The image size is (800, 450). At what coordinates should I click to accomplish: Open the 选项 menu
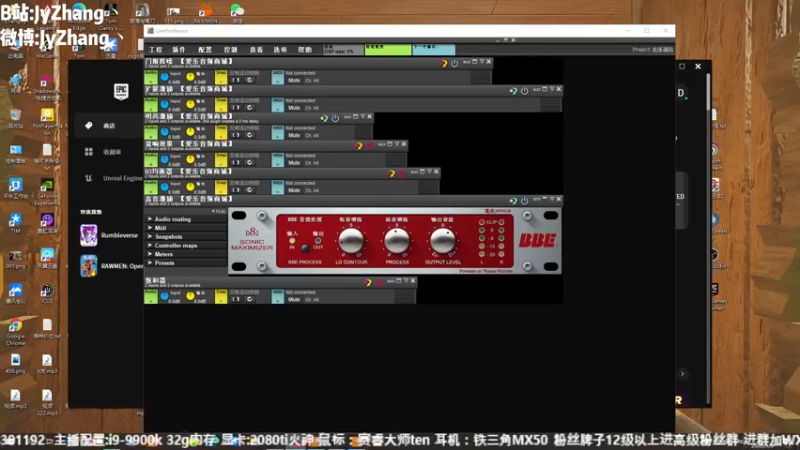point(280,49)
